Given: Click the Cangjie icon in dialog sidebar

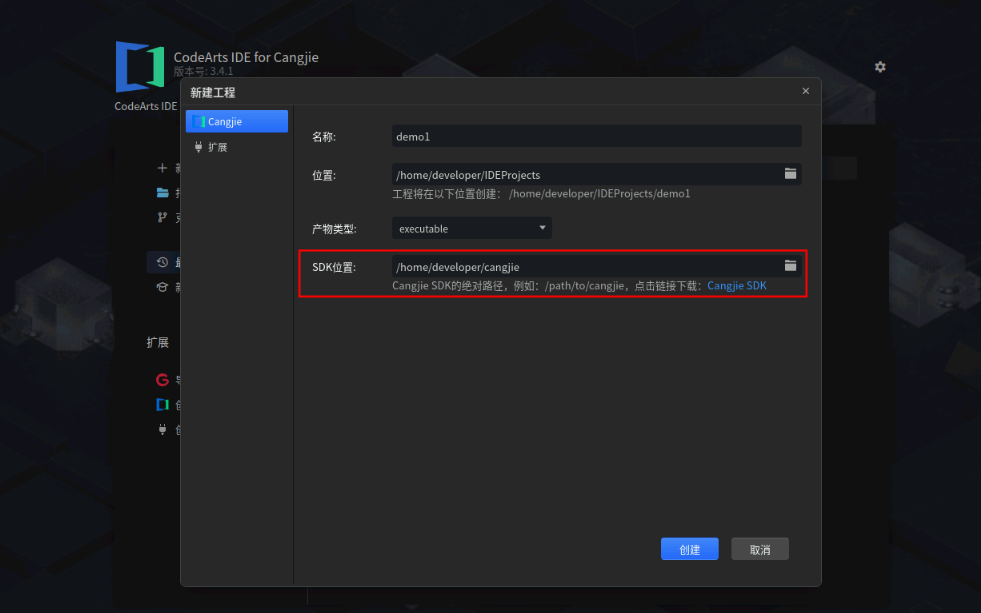Looking at the screenshot, I should click(x=199, y=121).
